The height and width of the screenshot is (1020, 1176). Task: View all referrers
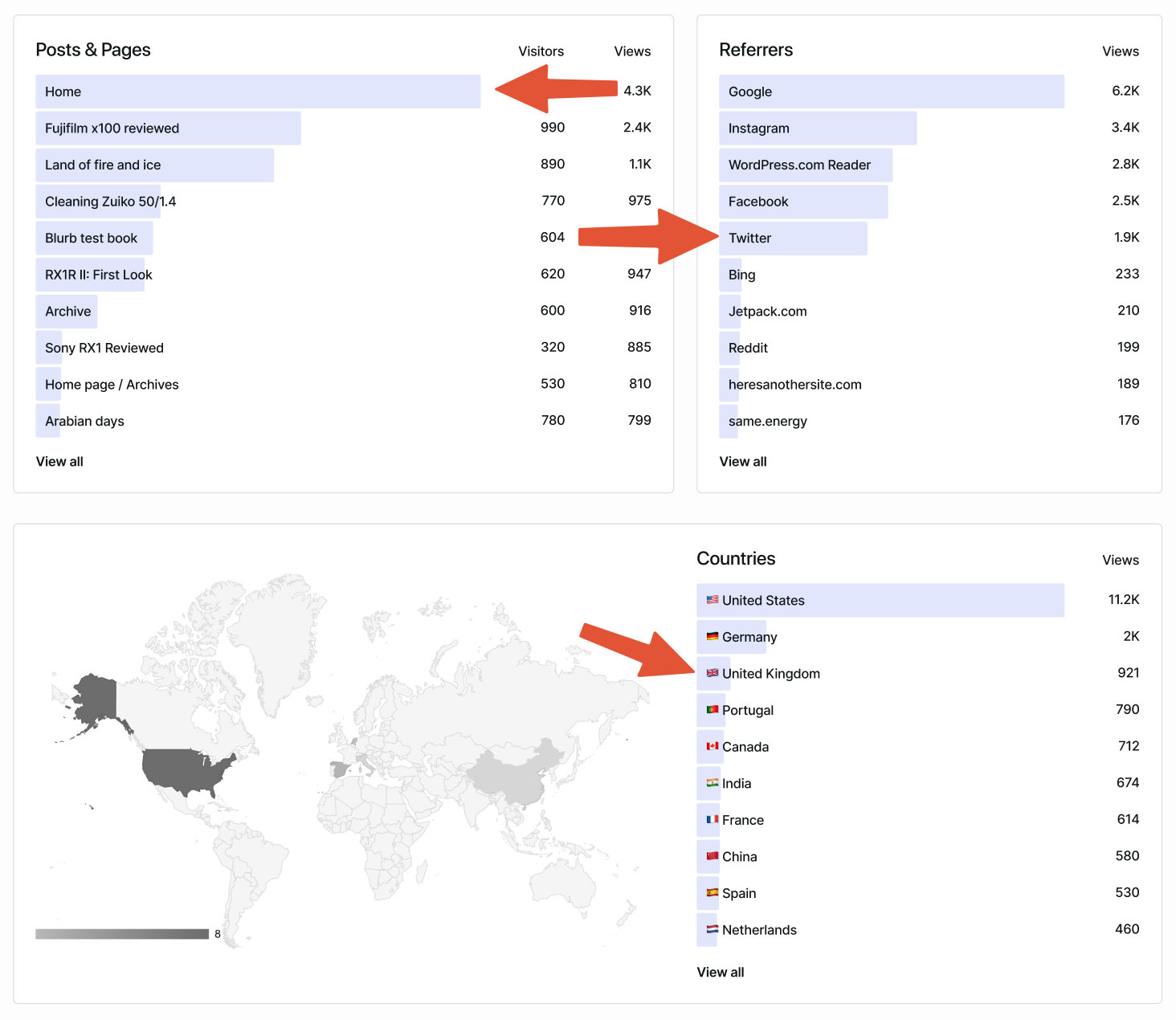[742, 461]
